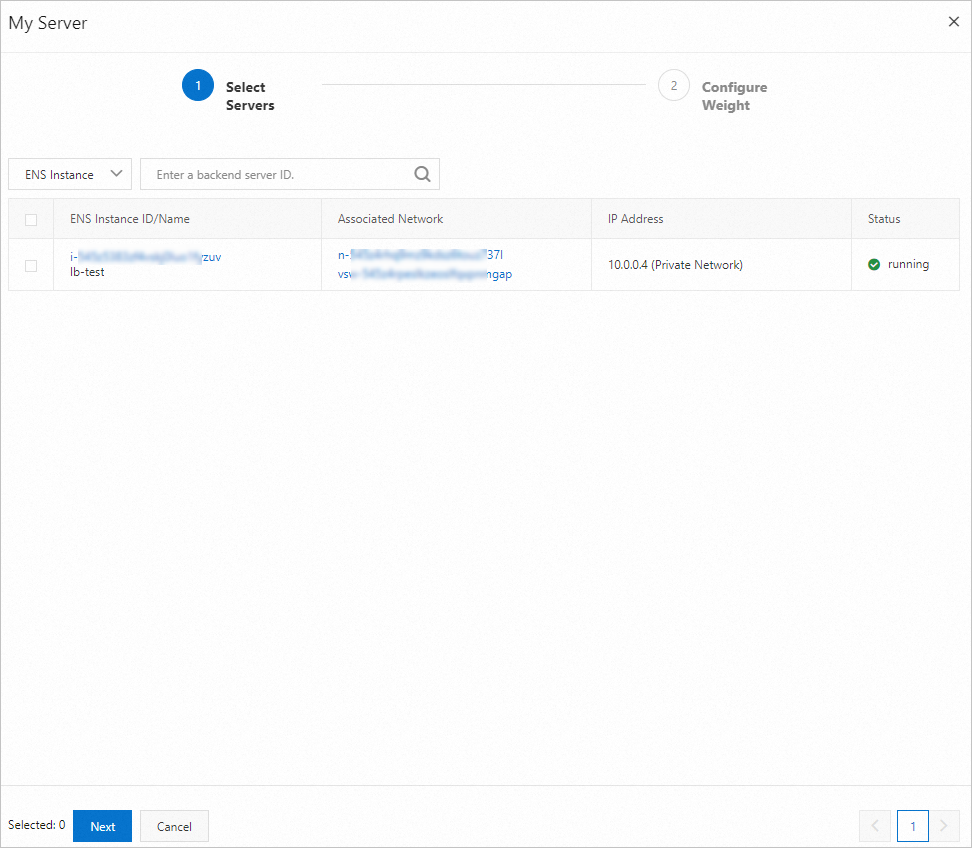The image size is (972, 848).
Task: Click the lb-test instance name
Action: 87,272
